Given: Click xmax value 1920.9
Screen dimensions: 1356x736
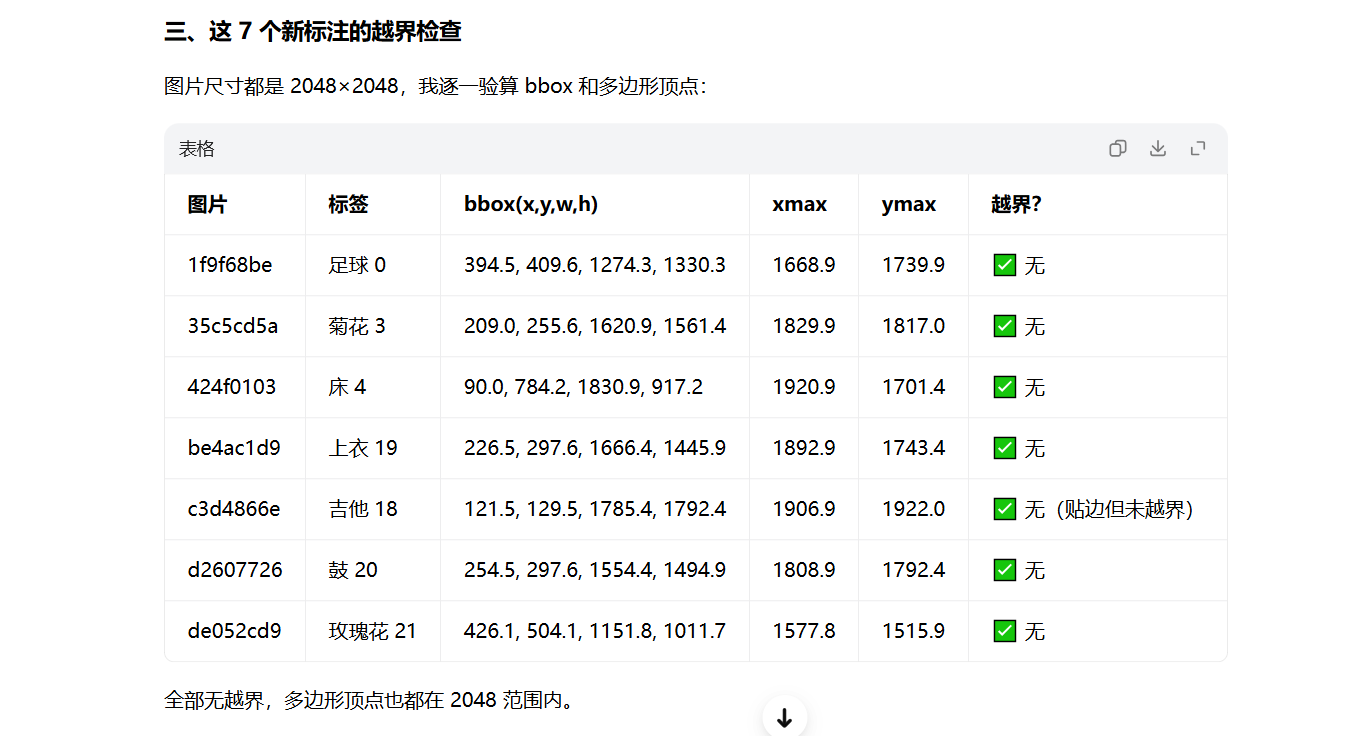Looking at the screenshot, I should (x=804, y=387).
